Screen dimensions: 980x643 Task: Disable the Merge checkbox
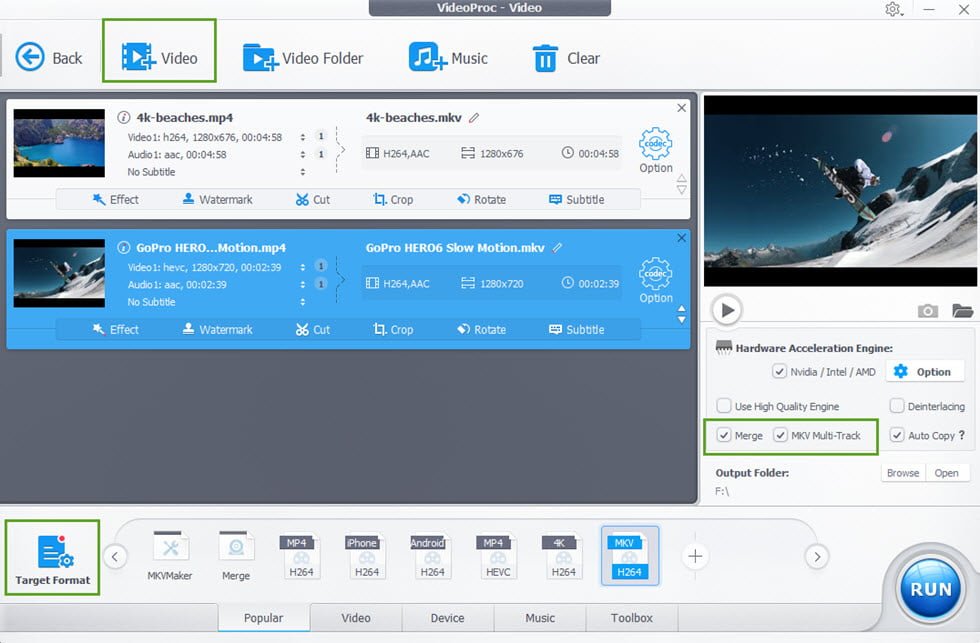724,436
